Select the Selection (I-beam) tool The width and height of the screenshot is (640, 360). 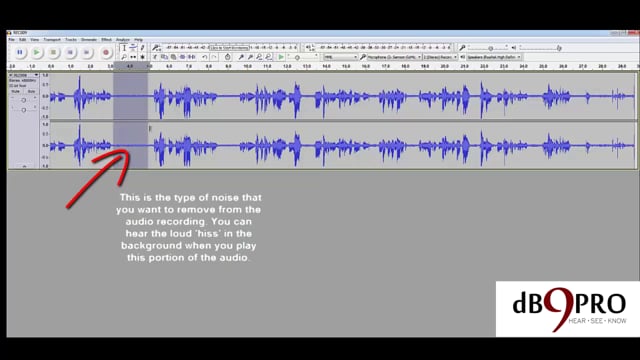[124, 48]
